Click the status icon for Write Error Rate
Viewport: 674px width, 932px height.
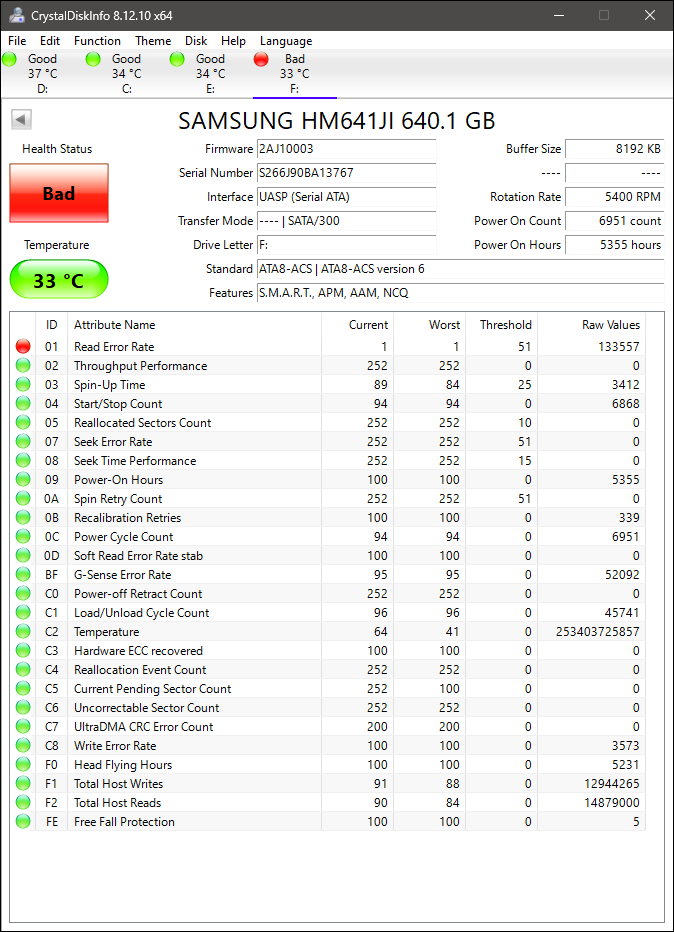(x=23, y=745)
